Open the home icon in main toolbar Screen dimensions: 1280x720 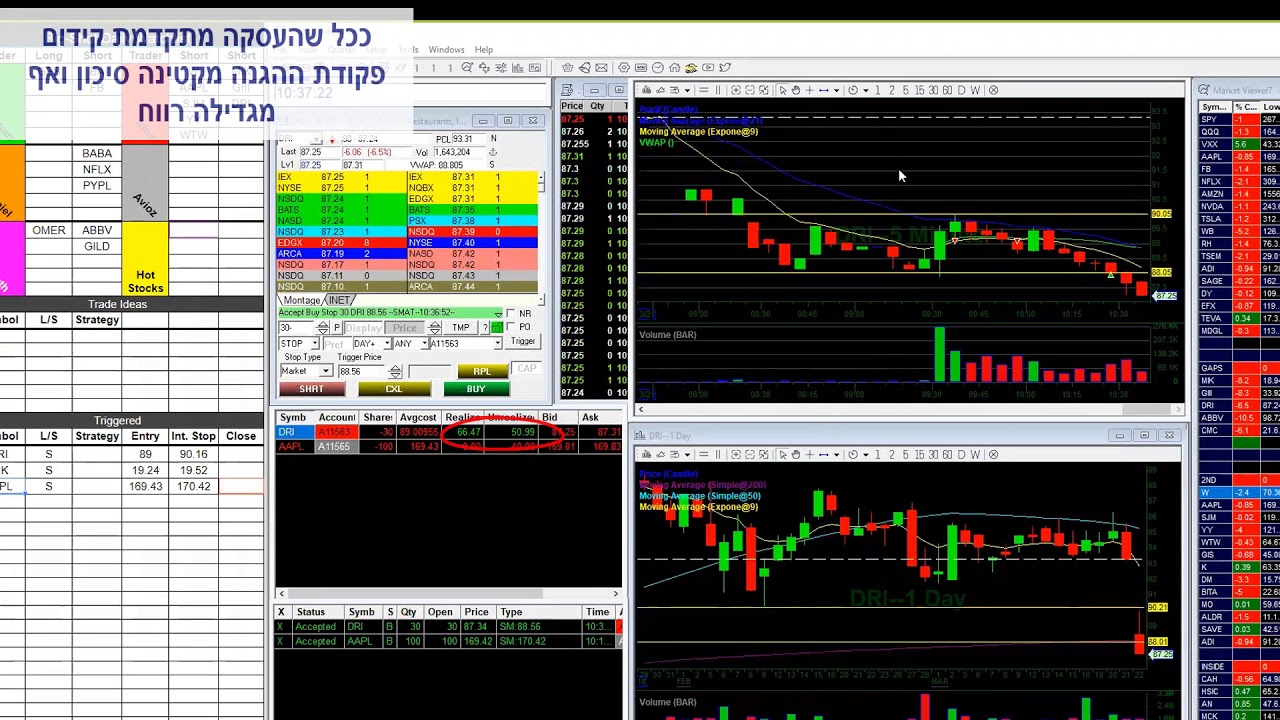click(674, 67)
